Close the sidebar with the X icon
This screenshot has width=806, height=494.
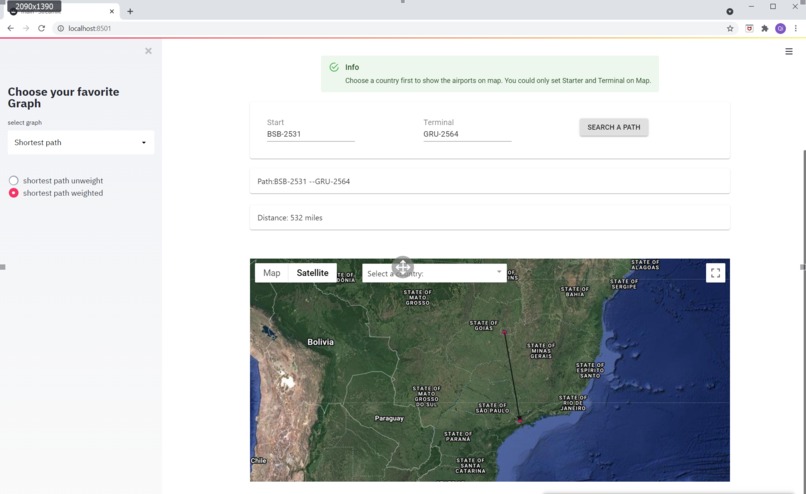[148, 51]
